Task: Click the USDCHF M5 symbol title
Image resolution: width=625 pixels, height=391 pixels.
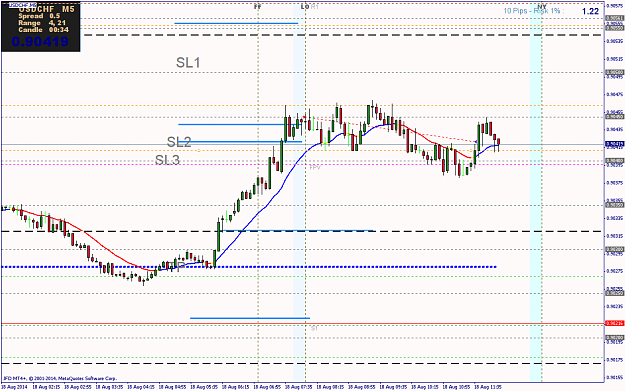Action: click(46, 9)
